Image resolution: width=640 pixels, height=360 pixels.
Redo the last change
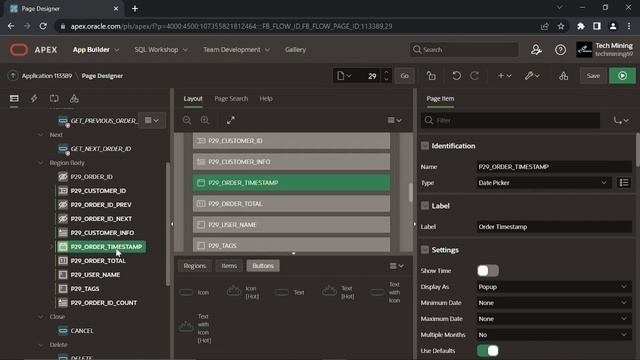pos(474,76)
